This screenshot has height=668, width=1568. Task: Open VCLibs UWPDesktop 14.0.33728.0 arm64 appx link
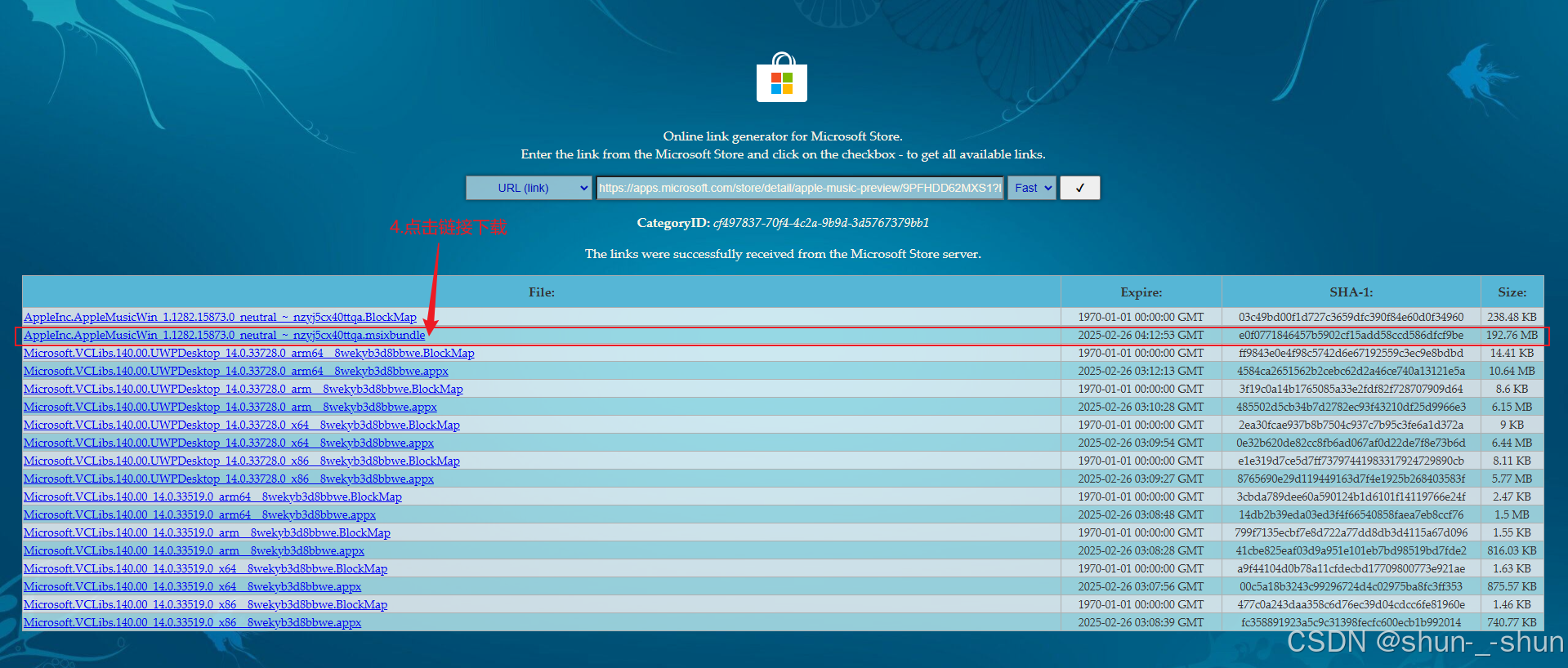(x=236, y=371)
